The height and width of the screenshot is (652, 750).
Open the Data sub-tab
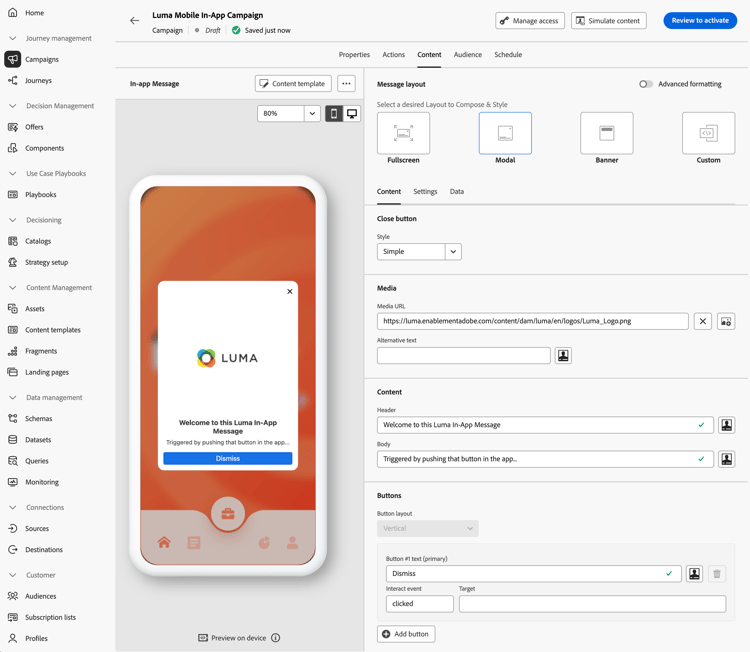point(456,191)
